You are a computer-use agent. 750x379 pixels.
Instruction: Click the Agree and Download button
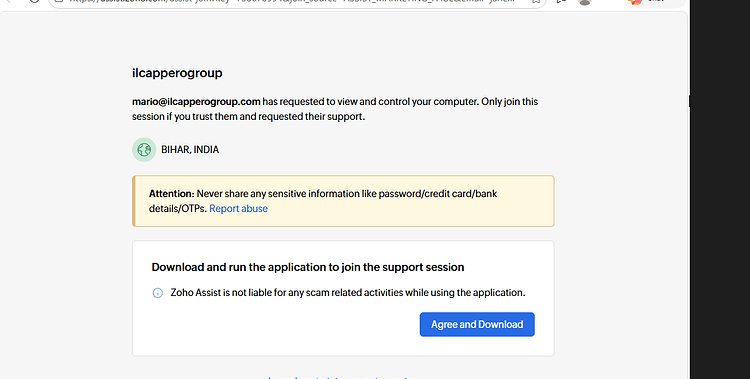477,324
